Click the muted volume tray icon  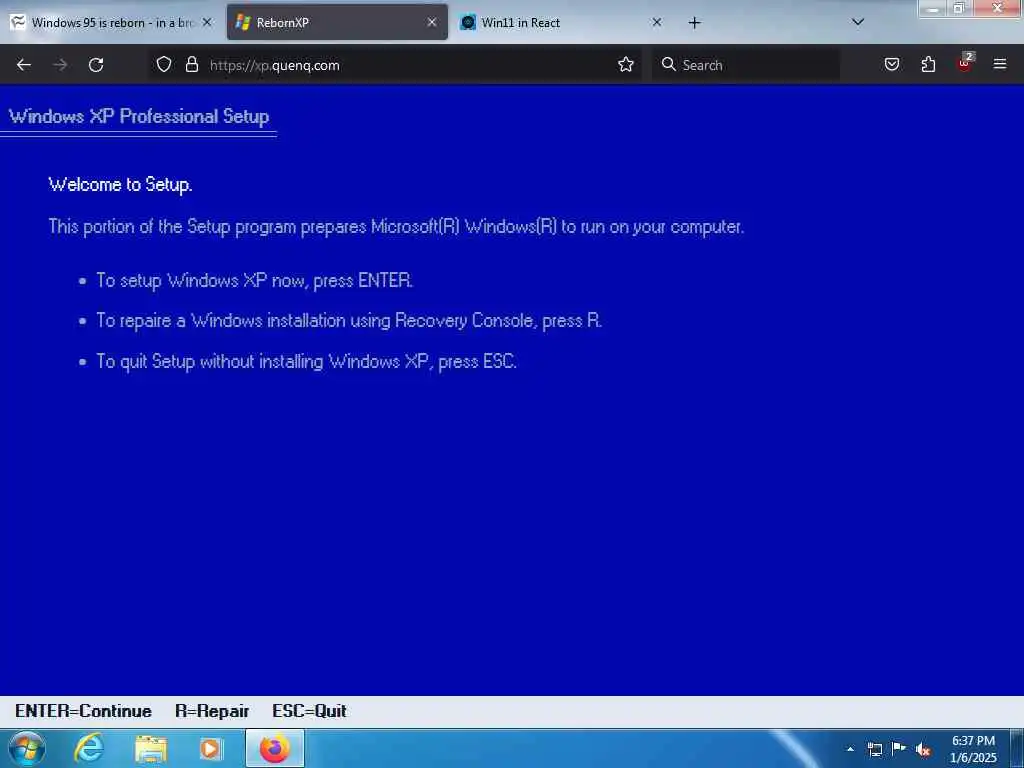923,749
